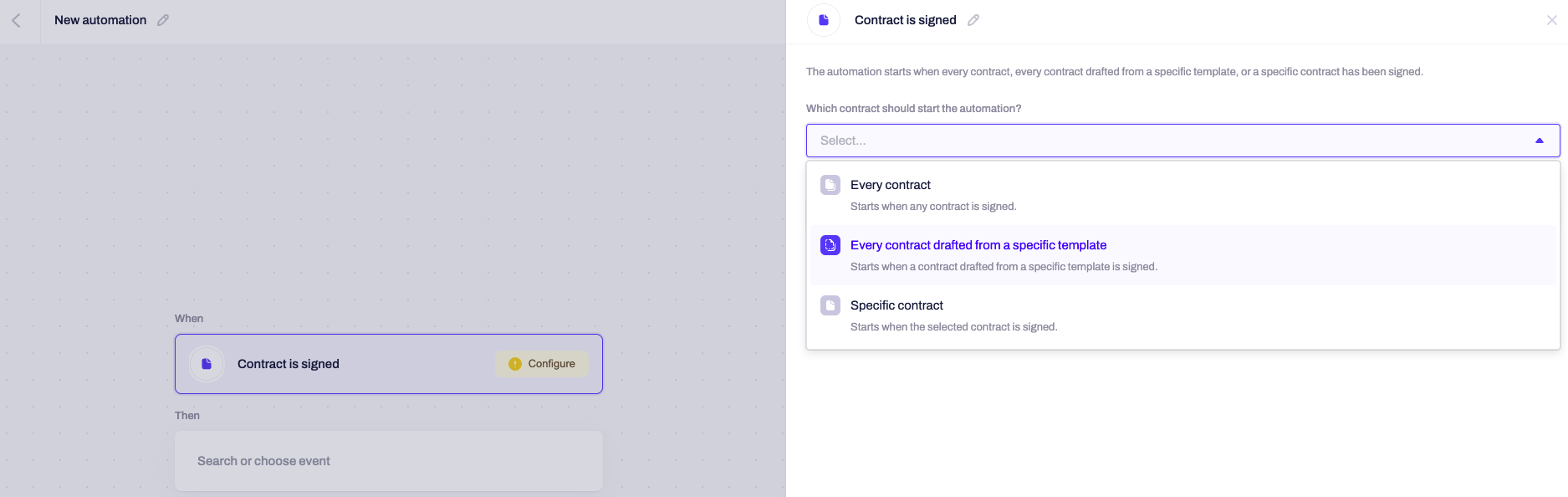
Task: Click the Specific contract option icon
Action: pyautogui.click(x=830, y=305)
